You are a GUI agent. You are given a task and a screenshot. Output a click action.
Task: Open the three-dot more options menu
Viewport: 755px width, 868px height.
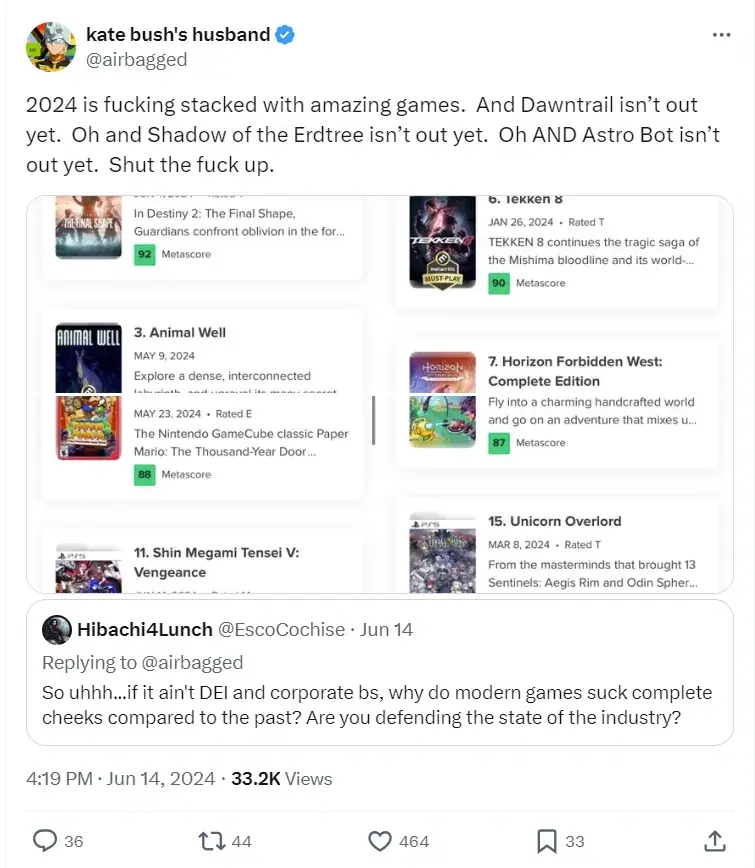click(x=721, y=34)
